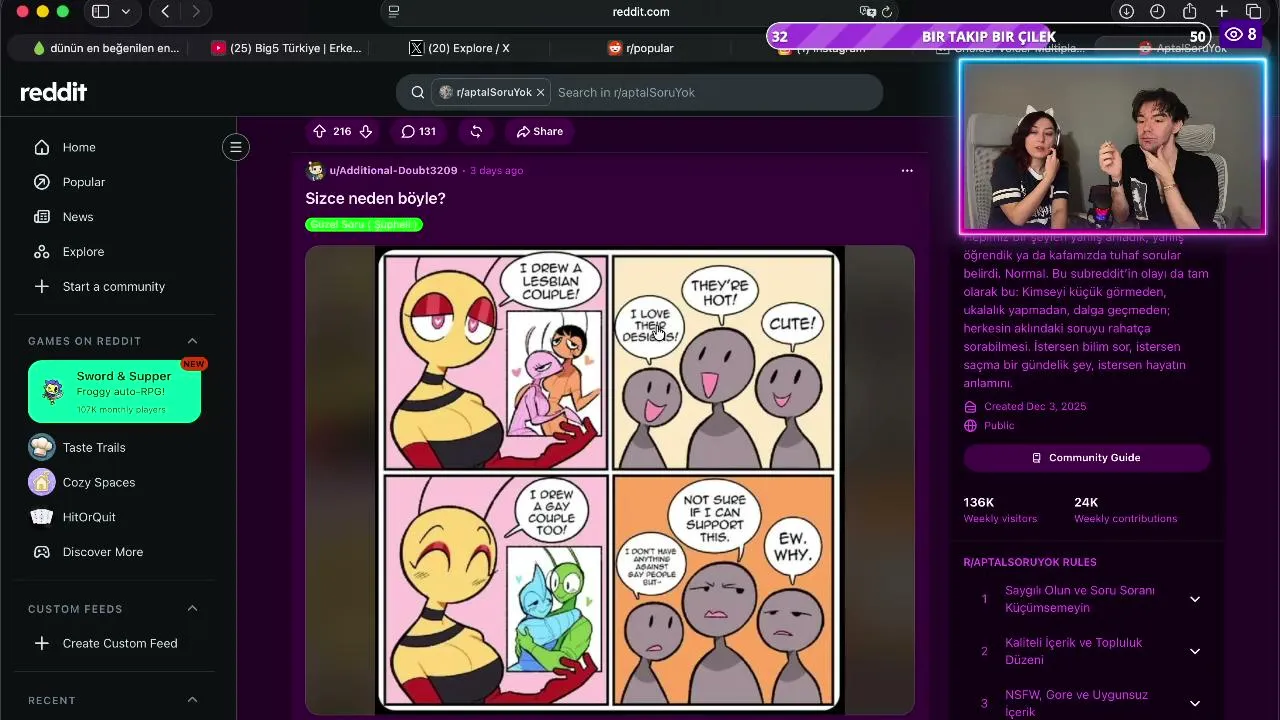Viewport: 1280px width, 720px height.
Task: Click the 'Public' community label
Action: pyautogui.click(x=999, y=426)
